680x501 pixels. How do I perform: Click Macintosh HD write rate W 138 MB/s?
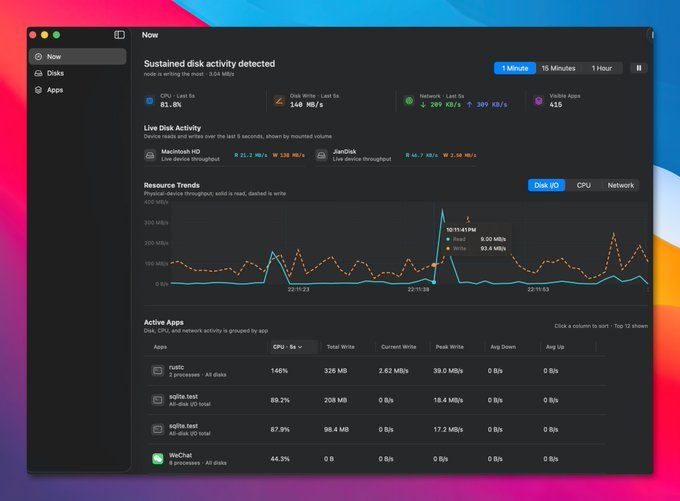coord(288,155)
